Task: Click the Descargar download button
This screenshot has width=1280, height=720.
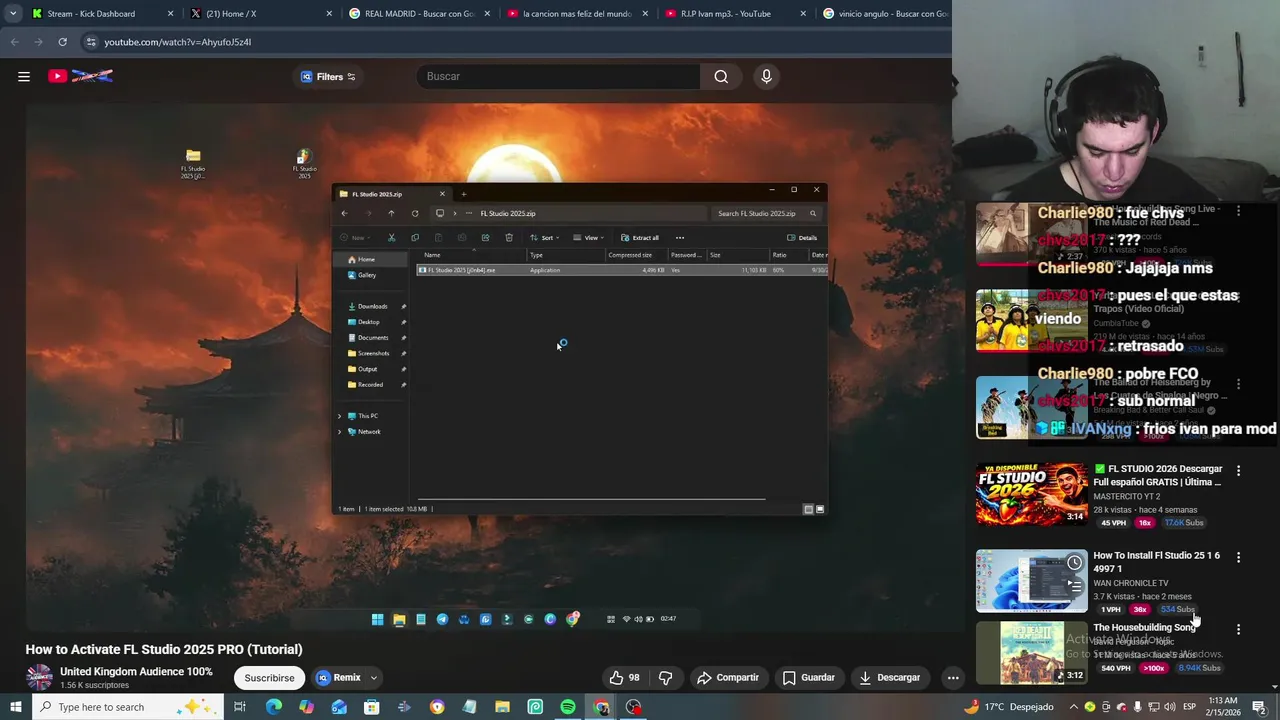Action: tap(889, 678)
